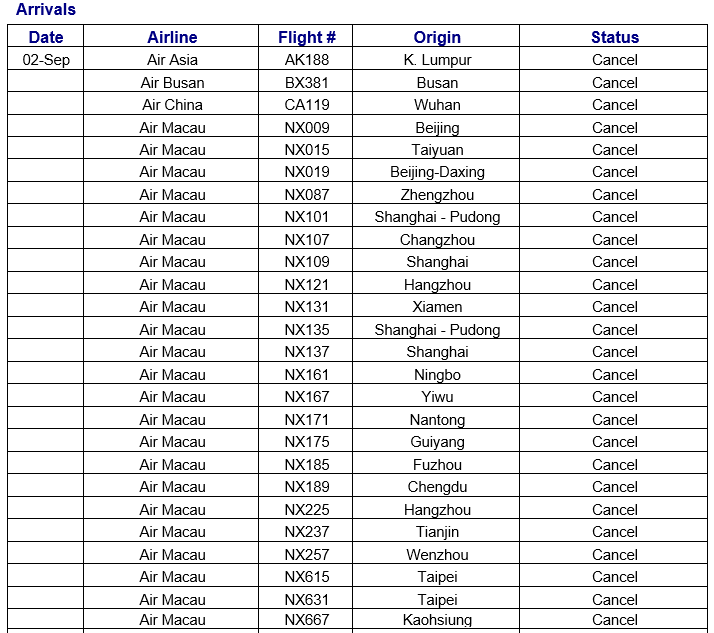Click the Origin column header

tap(437, 37)
